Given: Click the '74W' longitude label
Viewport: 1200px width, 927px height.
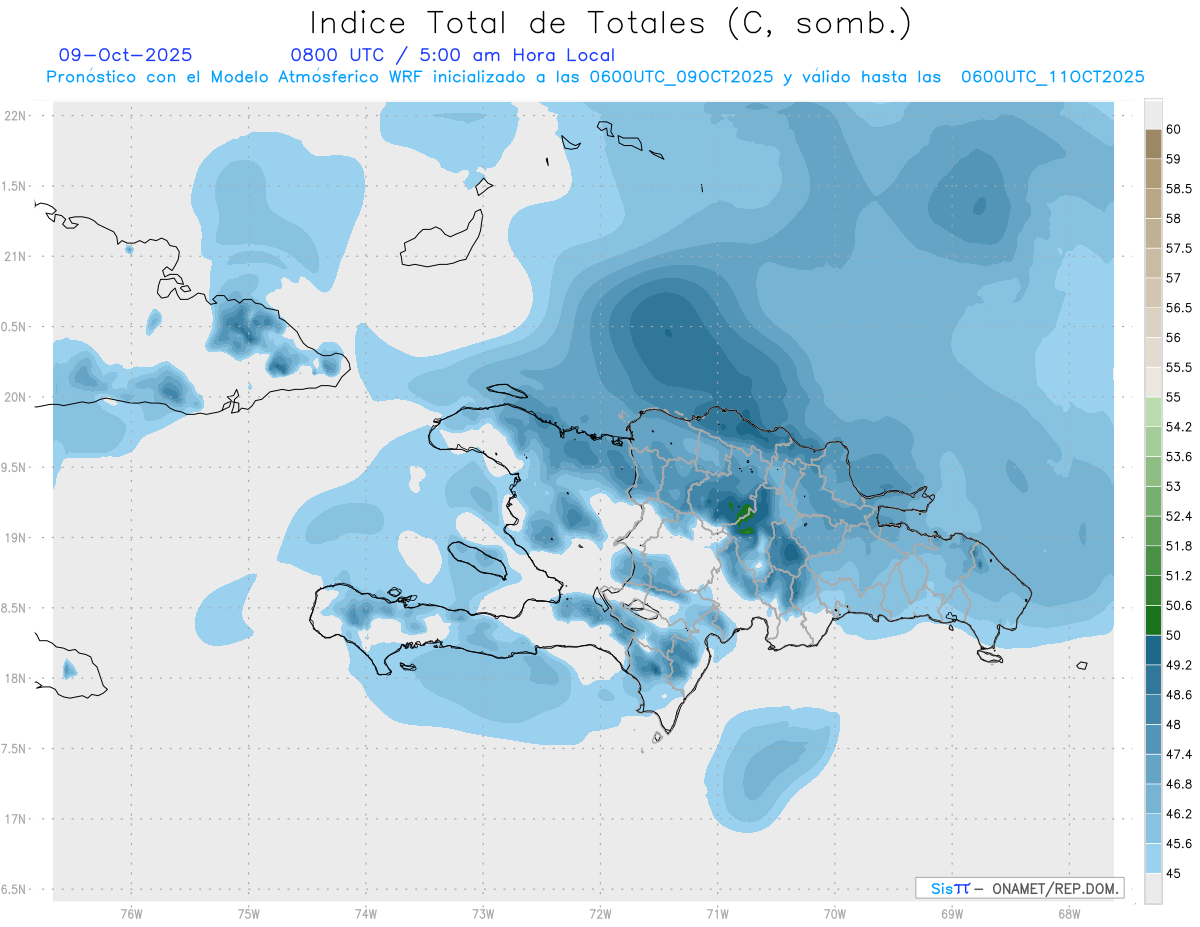Looking at the screenshot, I should [366, 914].
